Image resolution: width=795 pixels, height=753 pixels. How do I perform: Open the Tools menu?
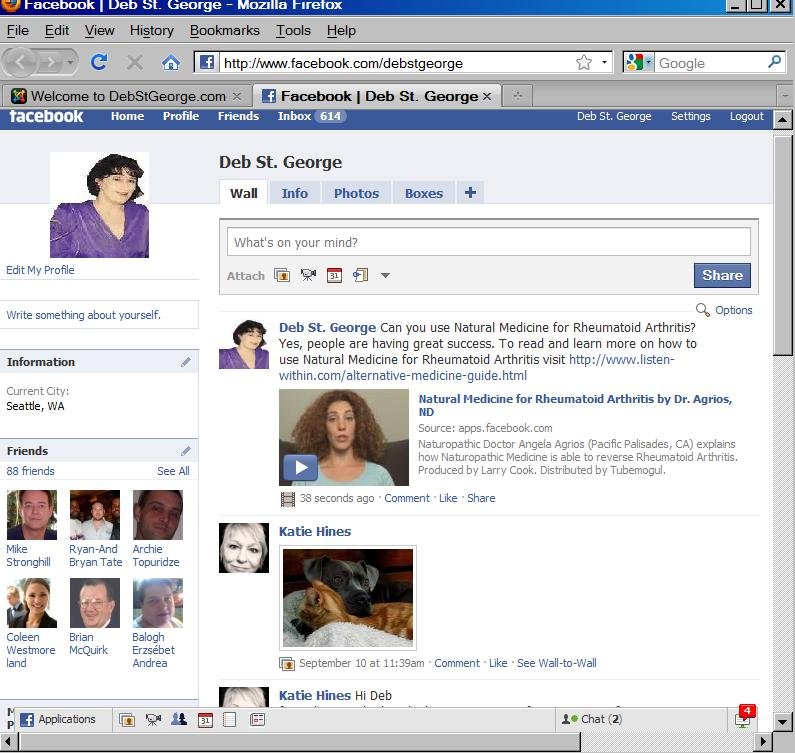pyautogui.click(x=293, y=30)
